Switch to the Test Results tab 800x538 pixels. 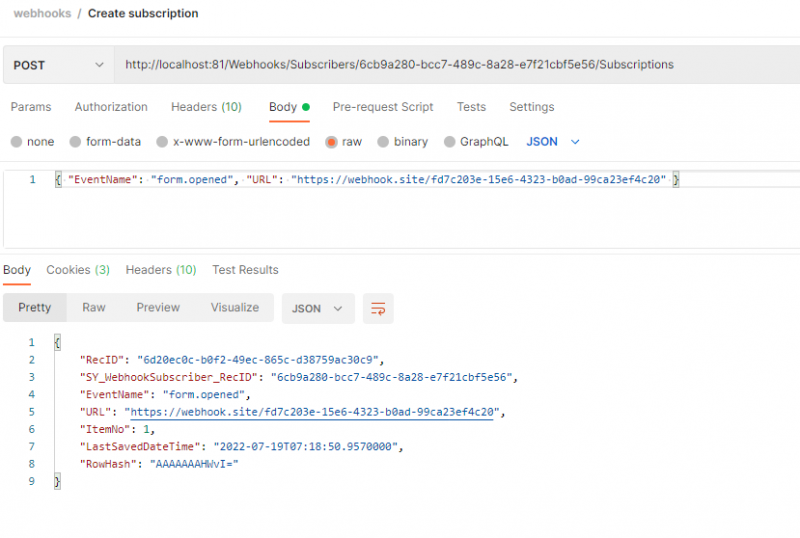click(x=245, y=270)
